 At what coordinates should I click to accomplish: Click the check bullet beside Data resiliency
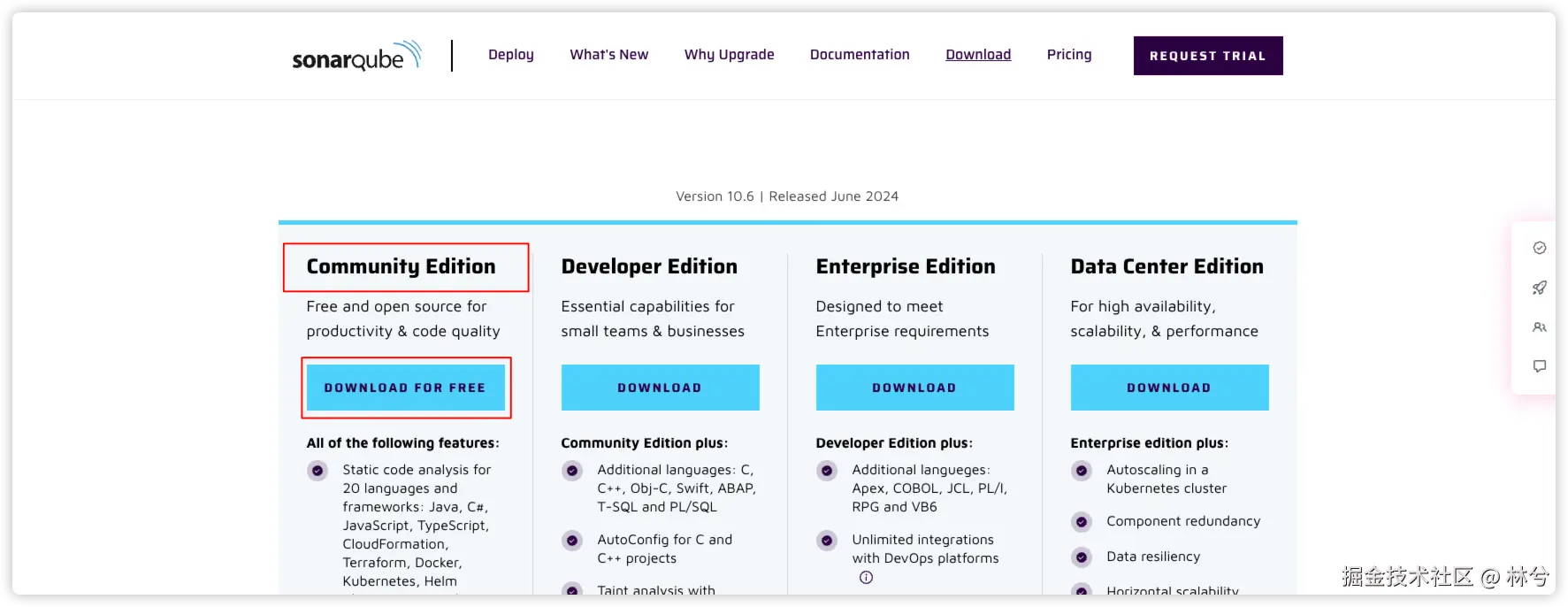[1082, 557]
